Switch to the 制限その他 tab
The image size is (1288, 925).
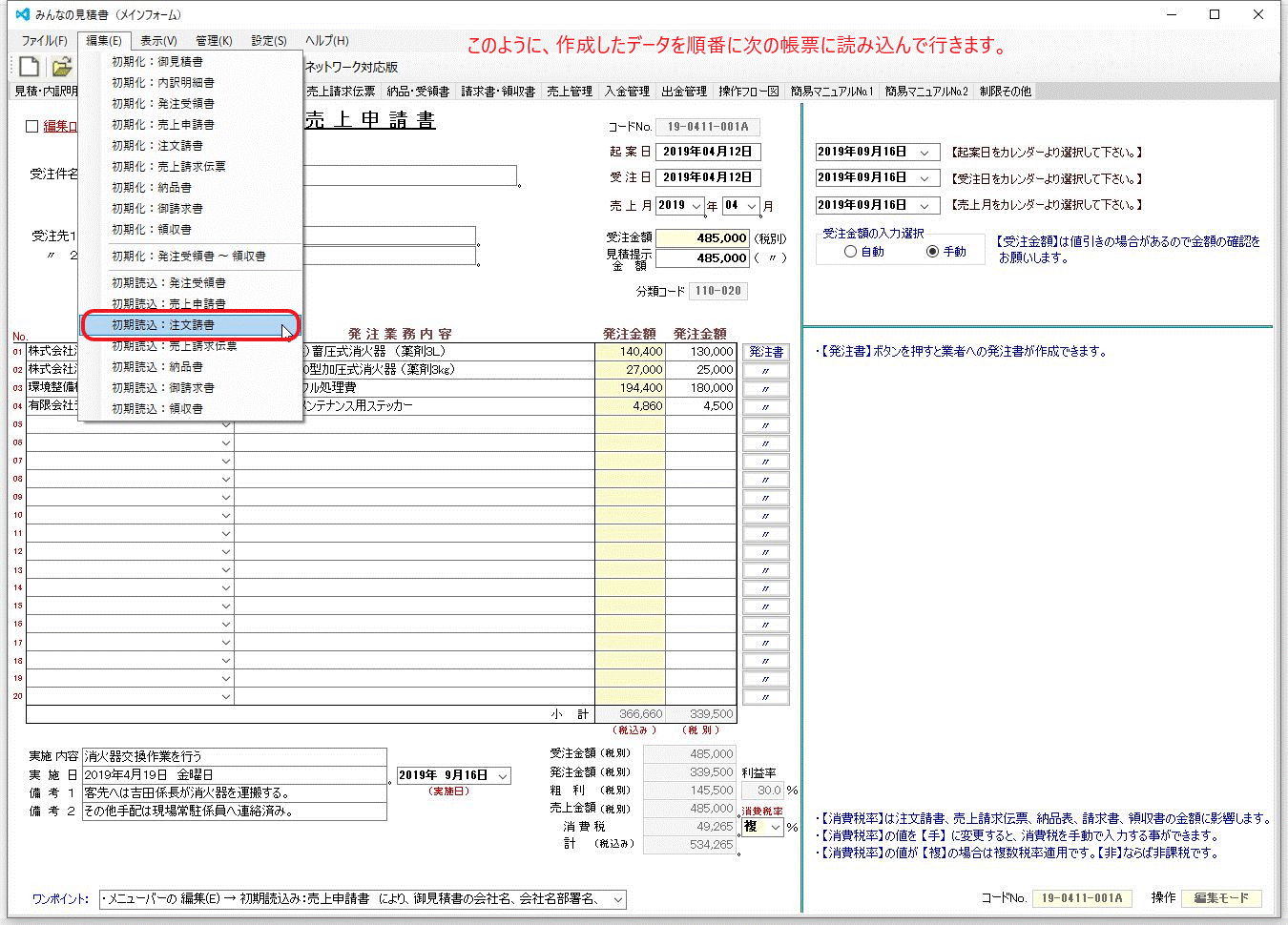pos(1006,92)
